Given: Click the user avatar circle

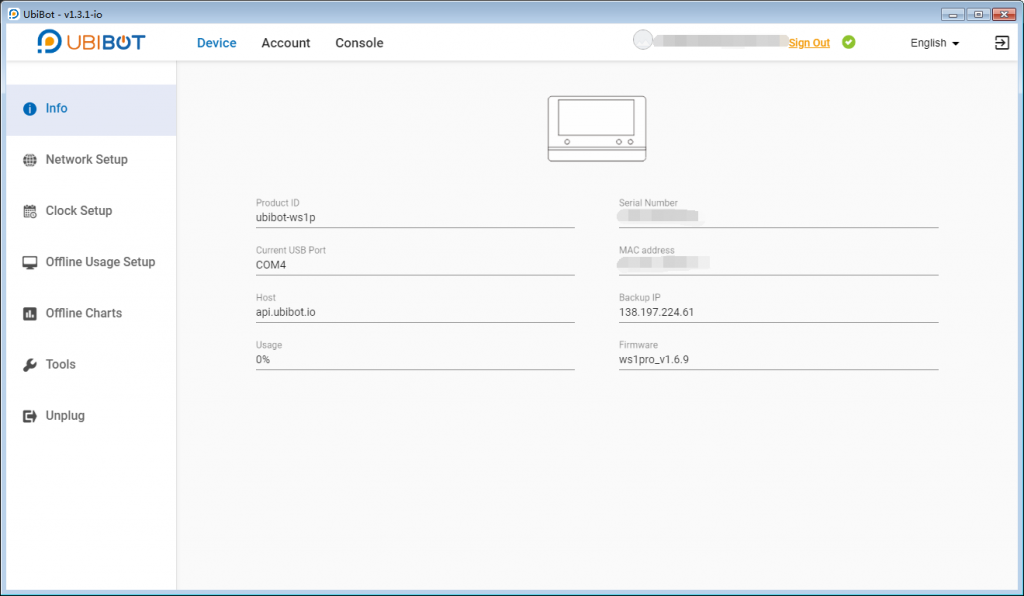Looking at the screenshot, I should [x=643, y=40].
